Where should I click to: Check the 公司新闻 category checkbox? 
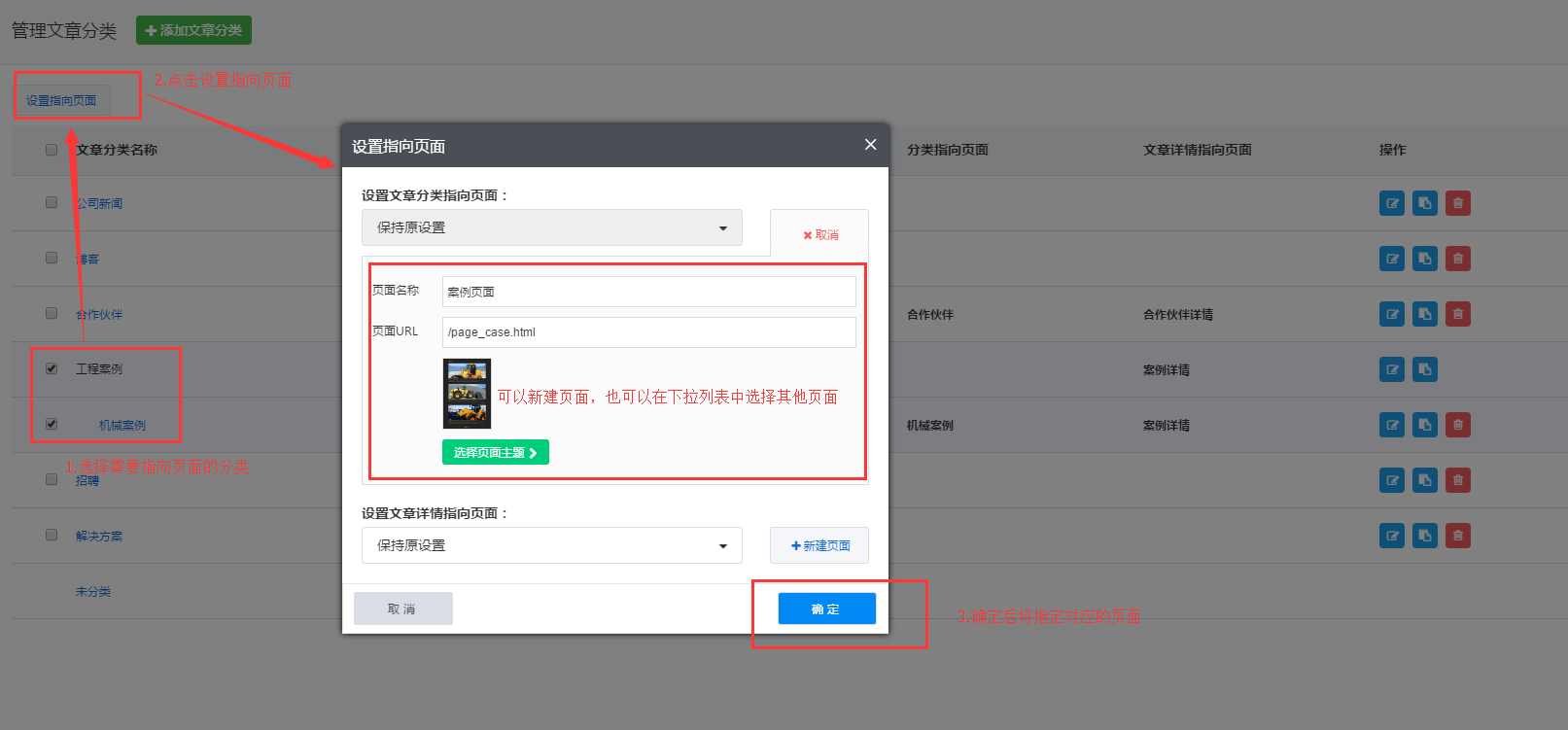coord(52,202)
